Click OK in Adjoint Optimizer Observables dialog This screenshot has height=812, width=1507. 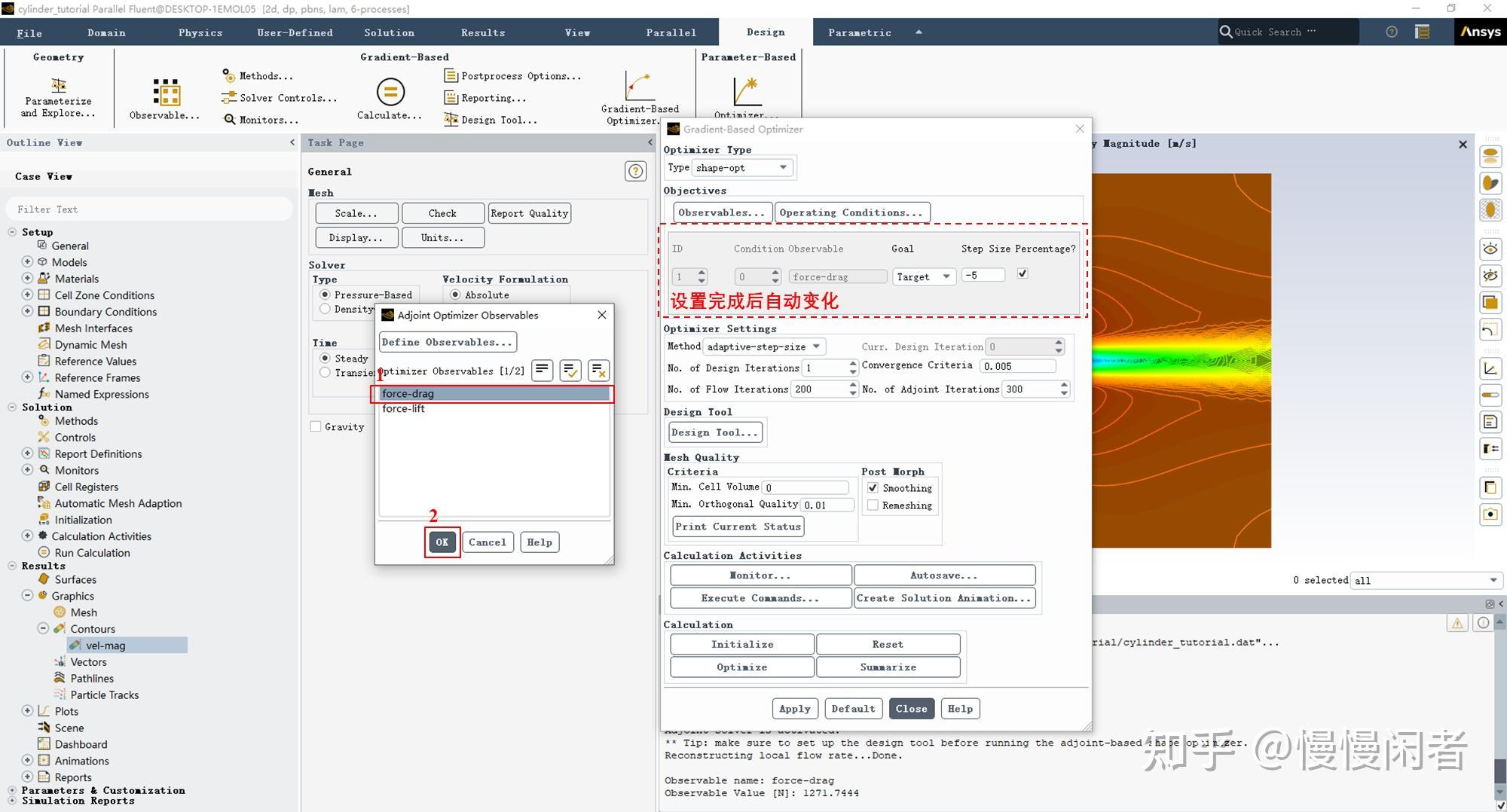tap(442, 542)
